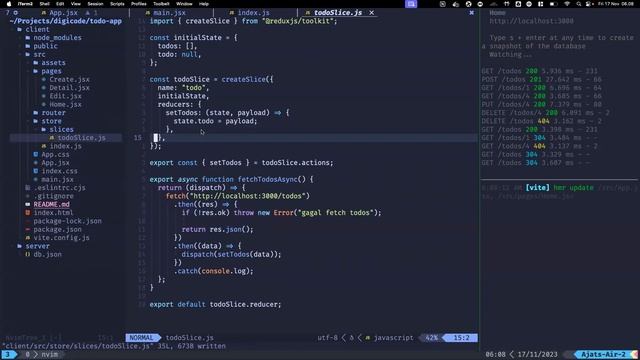640x360 pixels.
Task: Open the Profiles menu
Action: tap(139, 4)
